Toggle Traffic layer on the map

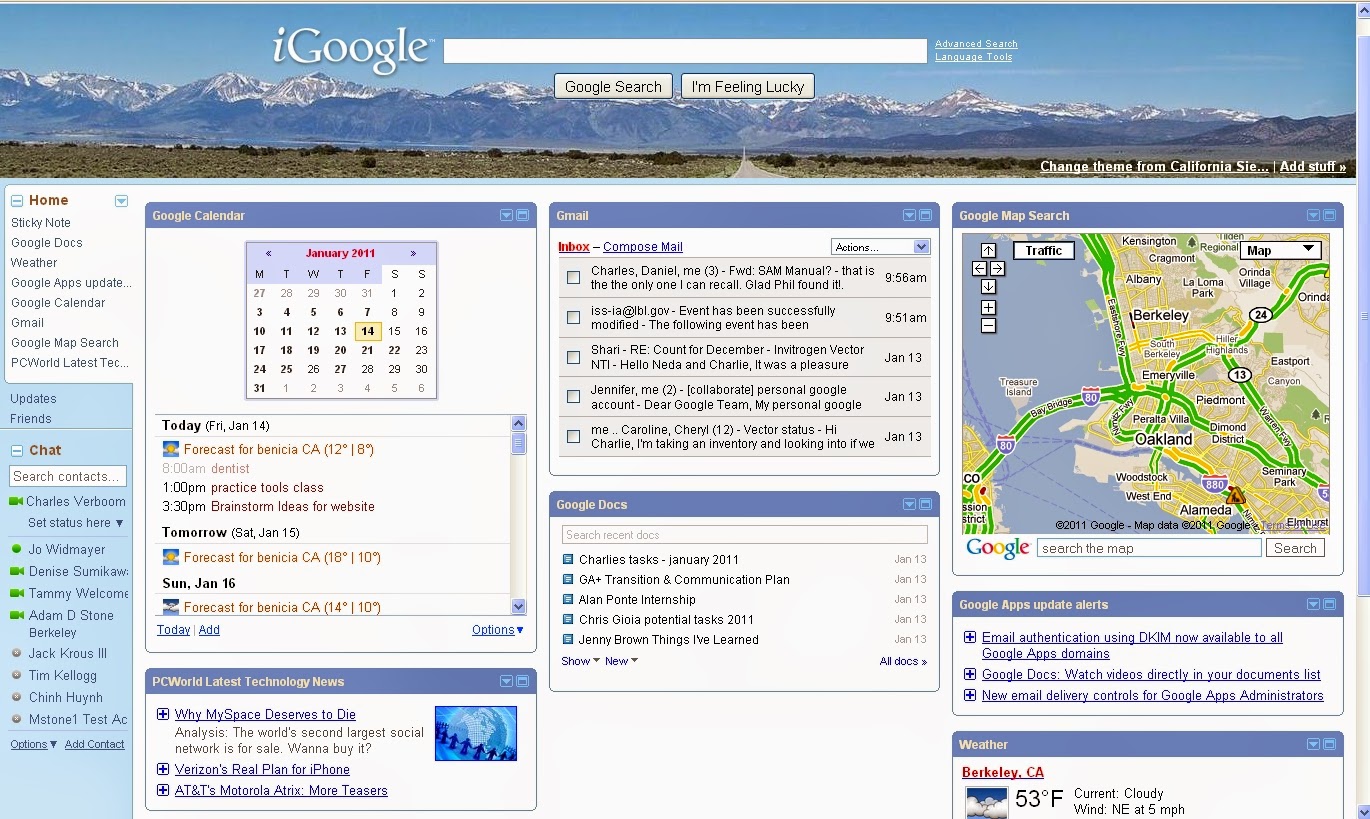click(x=1043, y=251)
